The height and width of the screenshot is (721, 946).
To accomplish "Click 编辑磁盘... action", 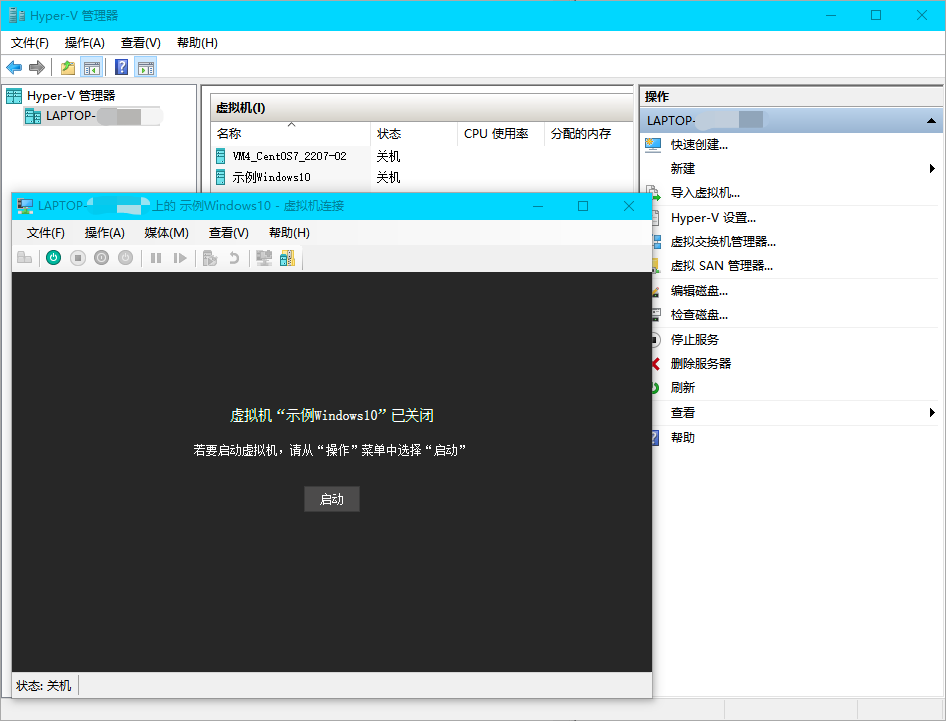I will click(699, 291).
